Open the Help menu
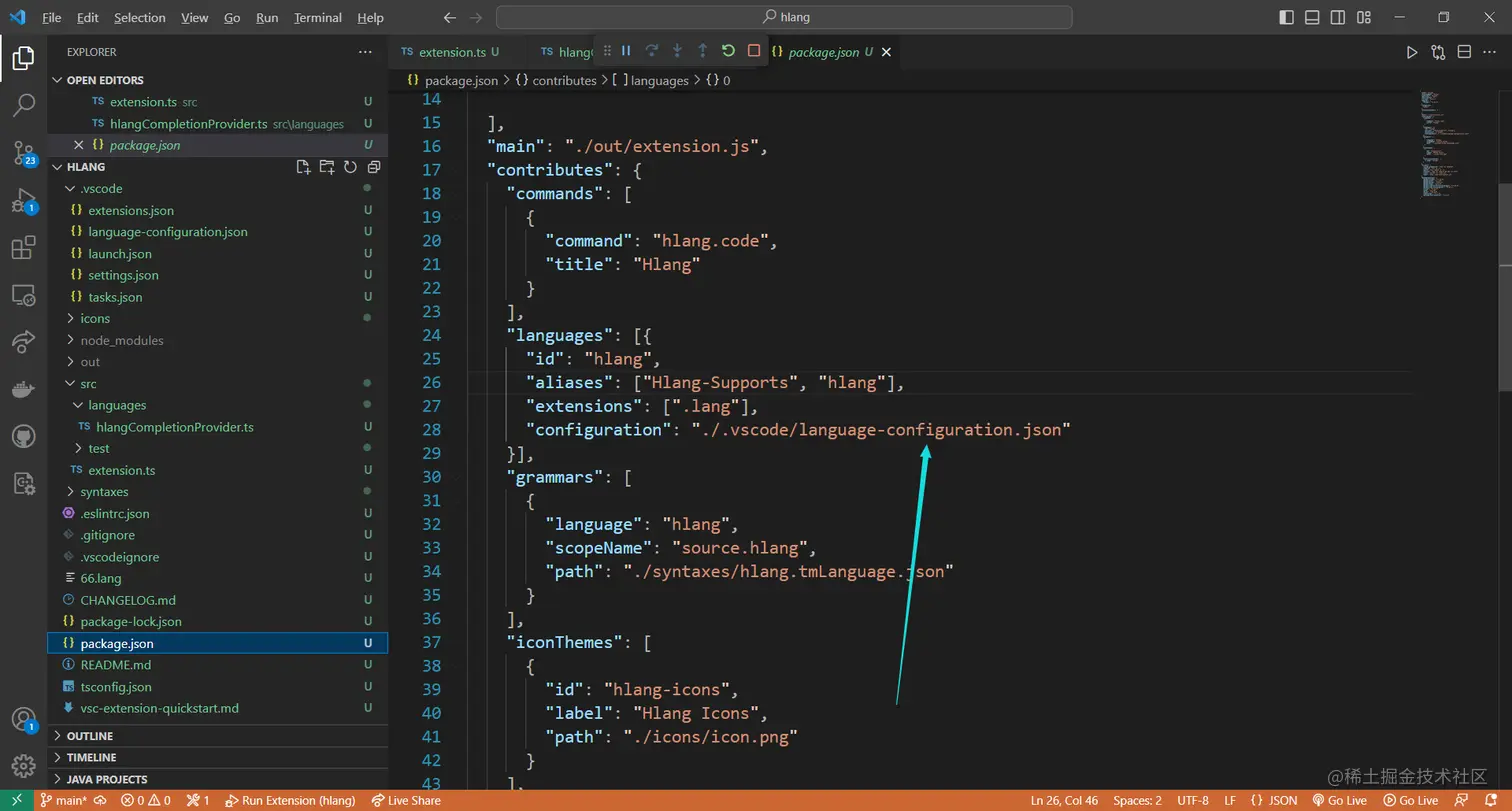Image resolution: width=1512 pixels, height=811 pixels. point(370,17)
